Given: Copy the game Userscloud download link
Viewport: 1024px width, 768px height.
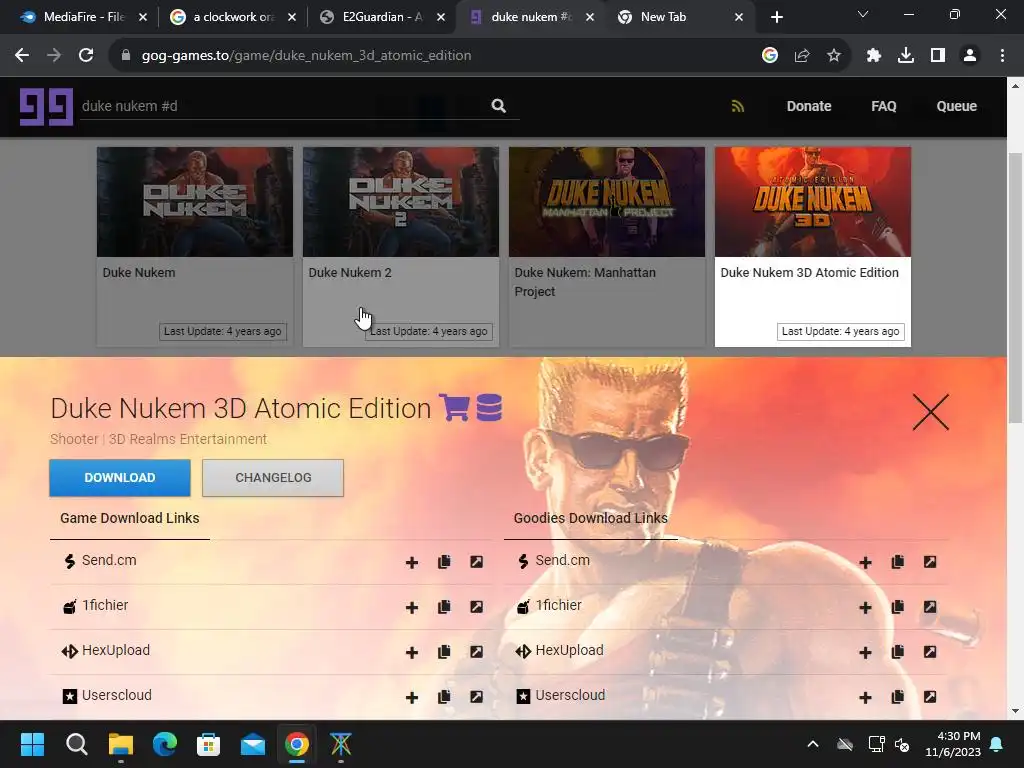Looking at the screenshot, I should click(444, 697).
